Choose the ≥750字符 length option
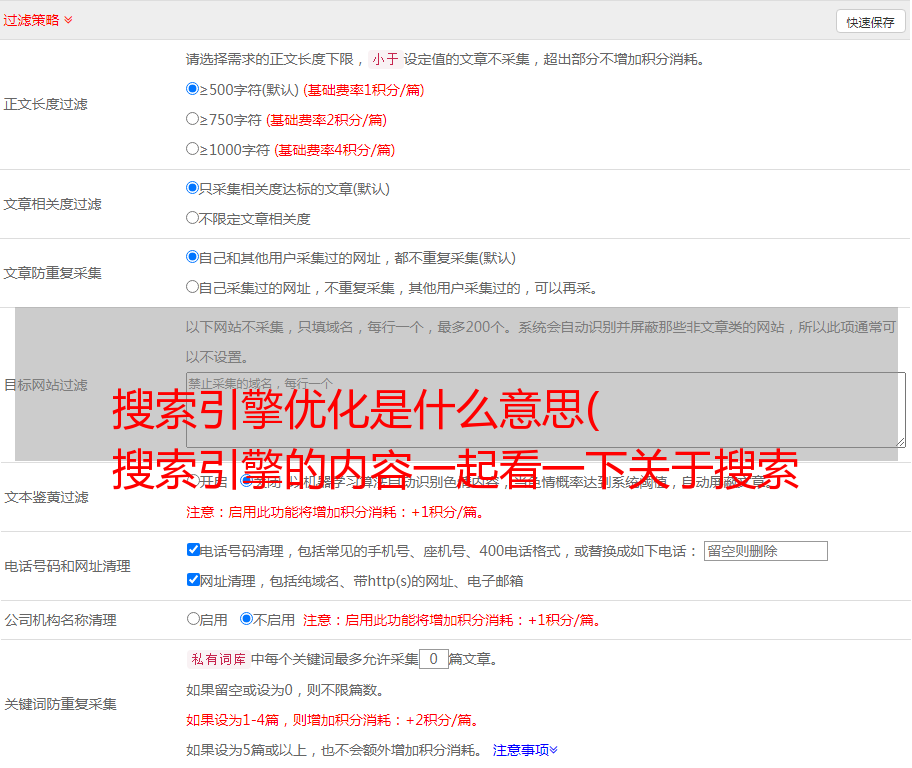Image resolution: width=912 pixels, height=768 pixels. point(193,119)
